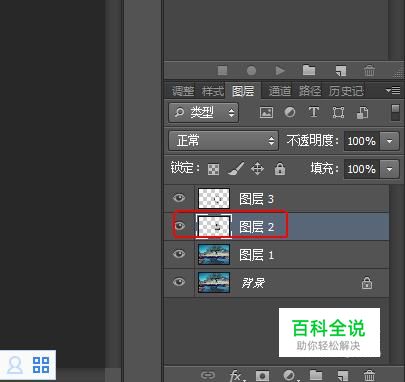Filter for adjustment layers icon

pyautogui.click(x=289, y=113)
